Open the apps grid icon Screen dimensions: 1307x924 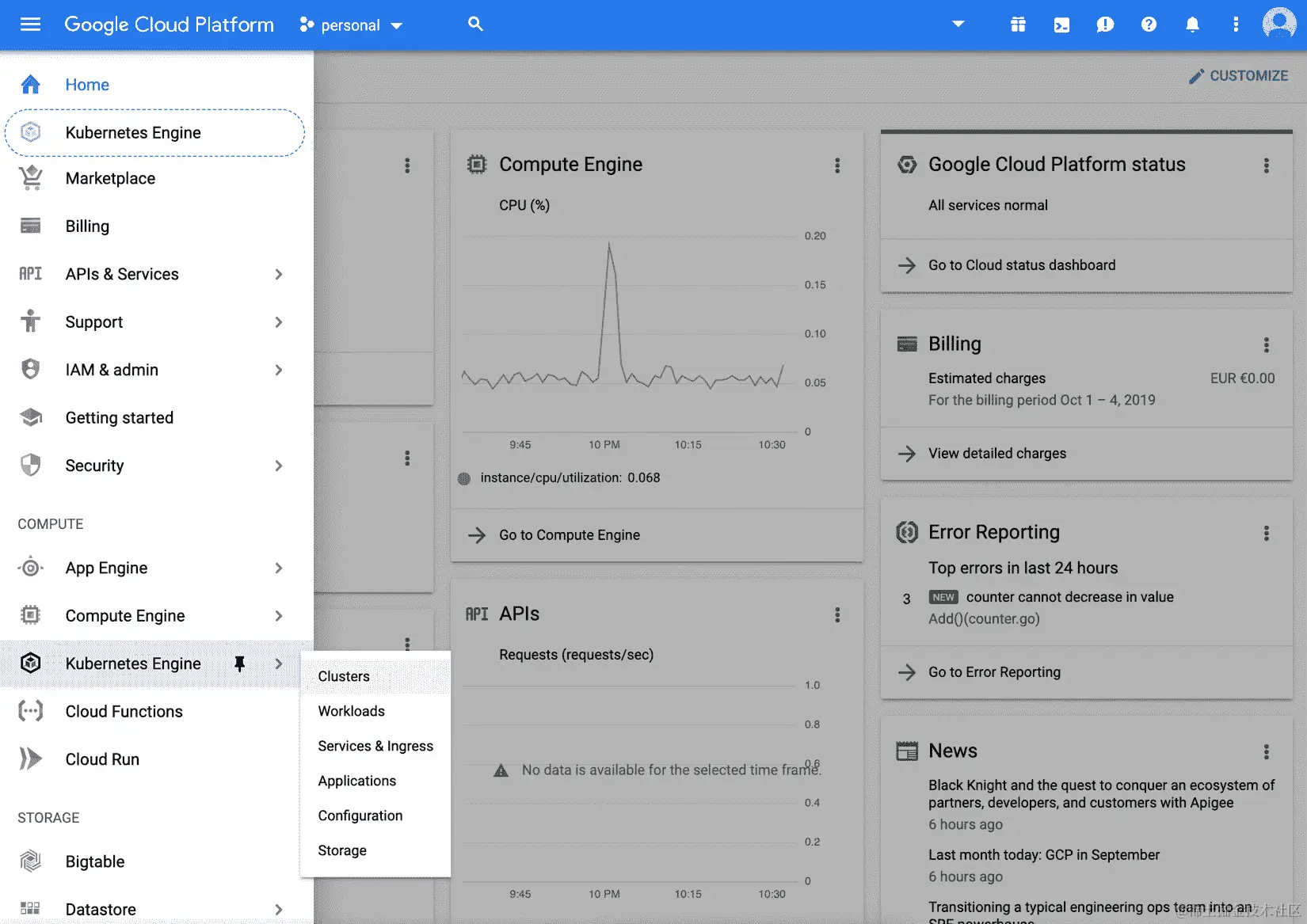coord(1018,25)
